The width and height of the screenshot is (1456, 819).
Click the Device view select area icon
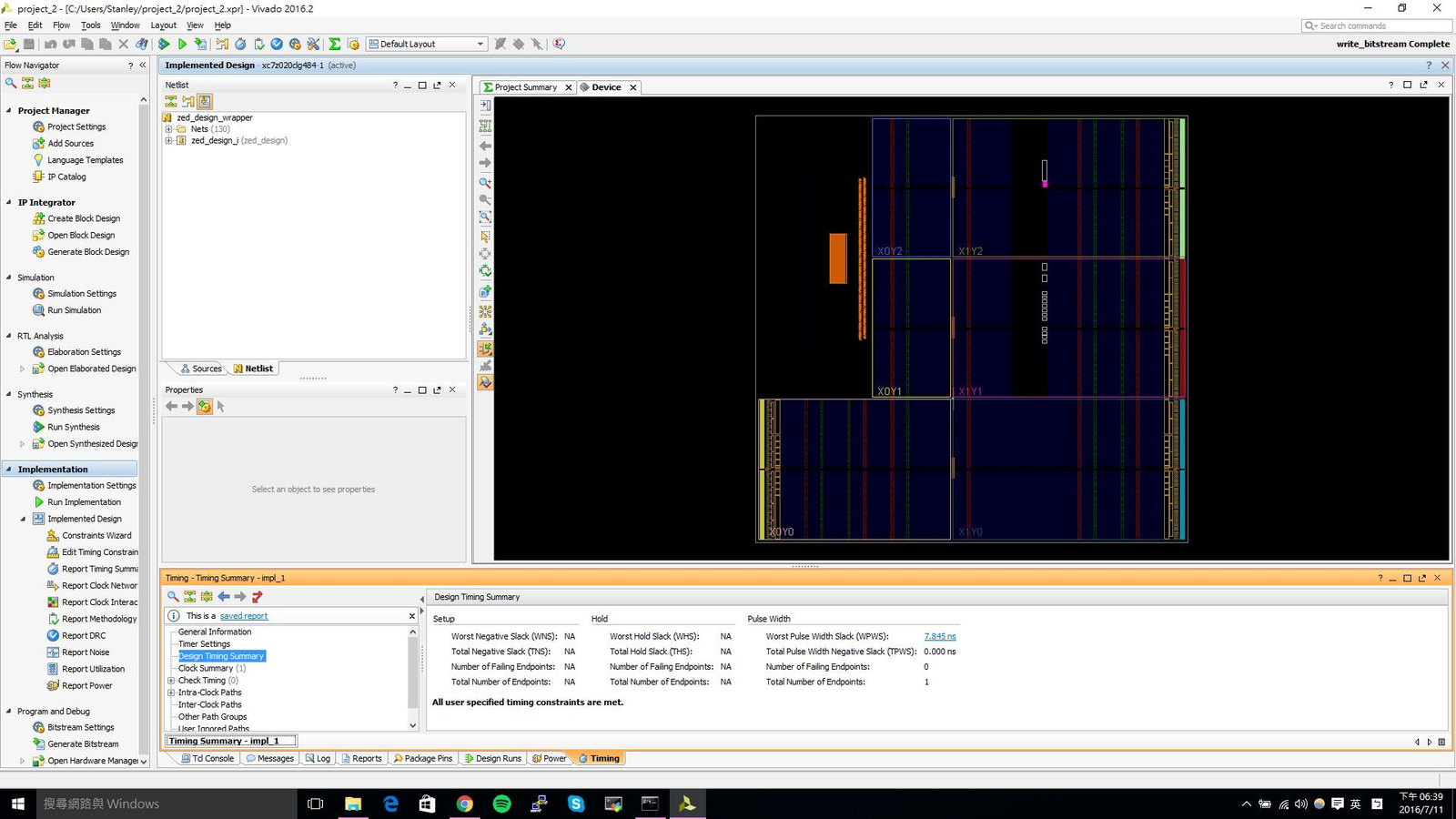point(485,236)
